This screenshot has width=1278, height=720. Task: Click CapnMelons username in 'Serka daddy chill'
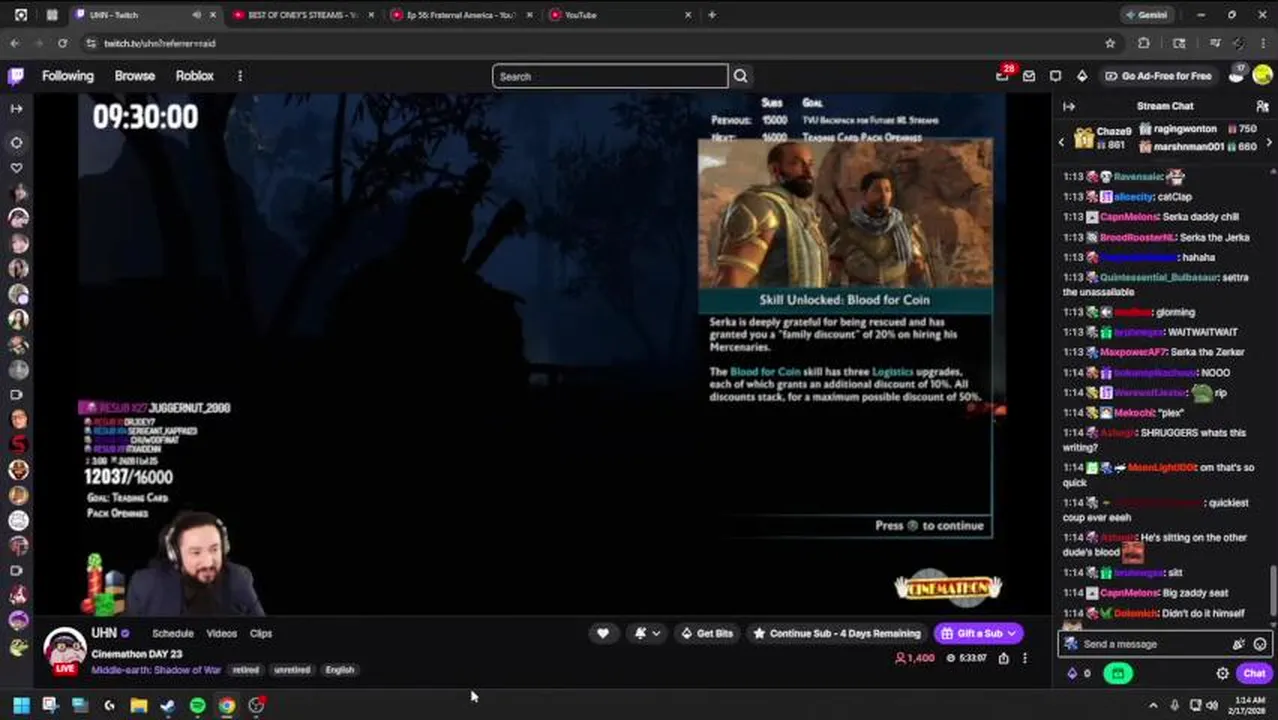pos(1129,217)
